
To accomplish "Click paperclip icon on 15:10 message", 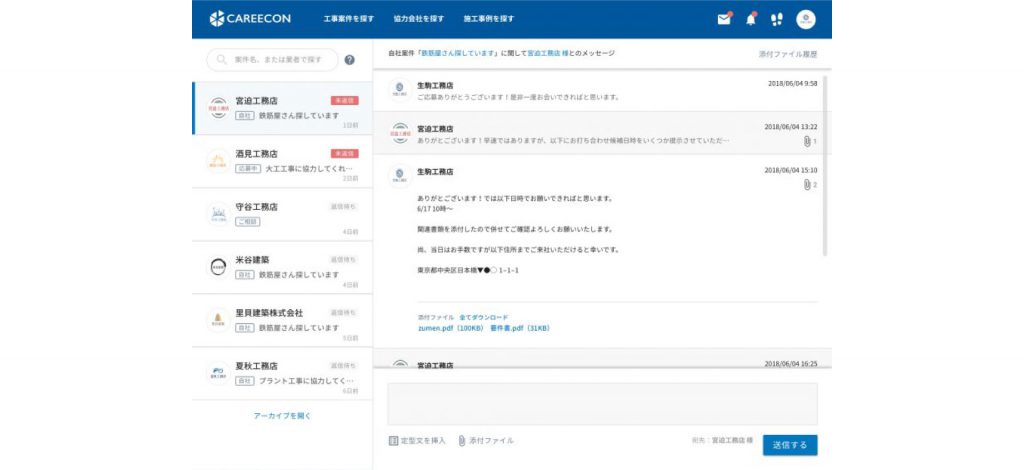I will click(807, 185).
